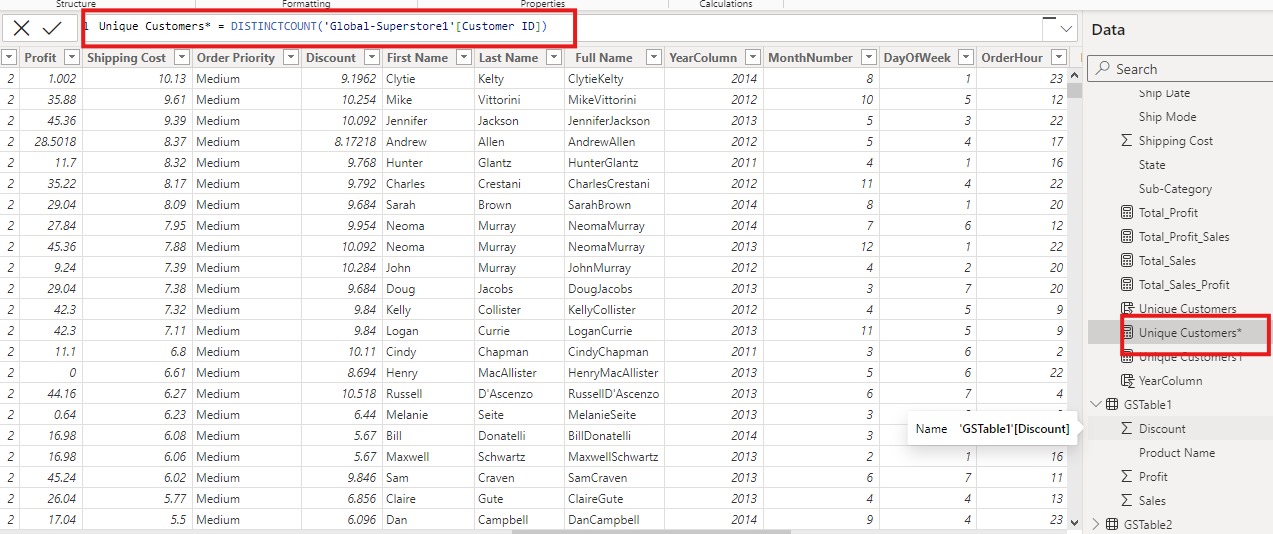Expand the GSTable2 table node
Screen dimensions: 1273x534
pos(1095,524)
